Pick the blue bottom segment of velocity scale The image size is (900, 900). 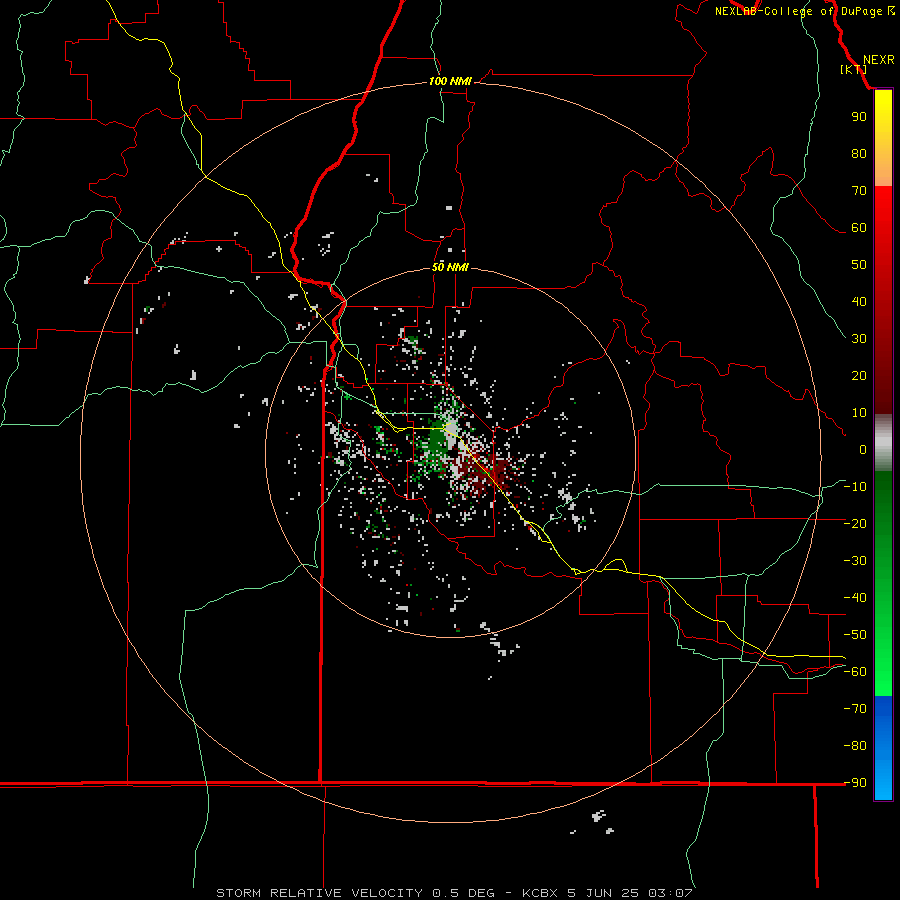(883, 747)
